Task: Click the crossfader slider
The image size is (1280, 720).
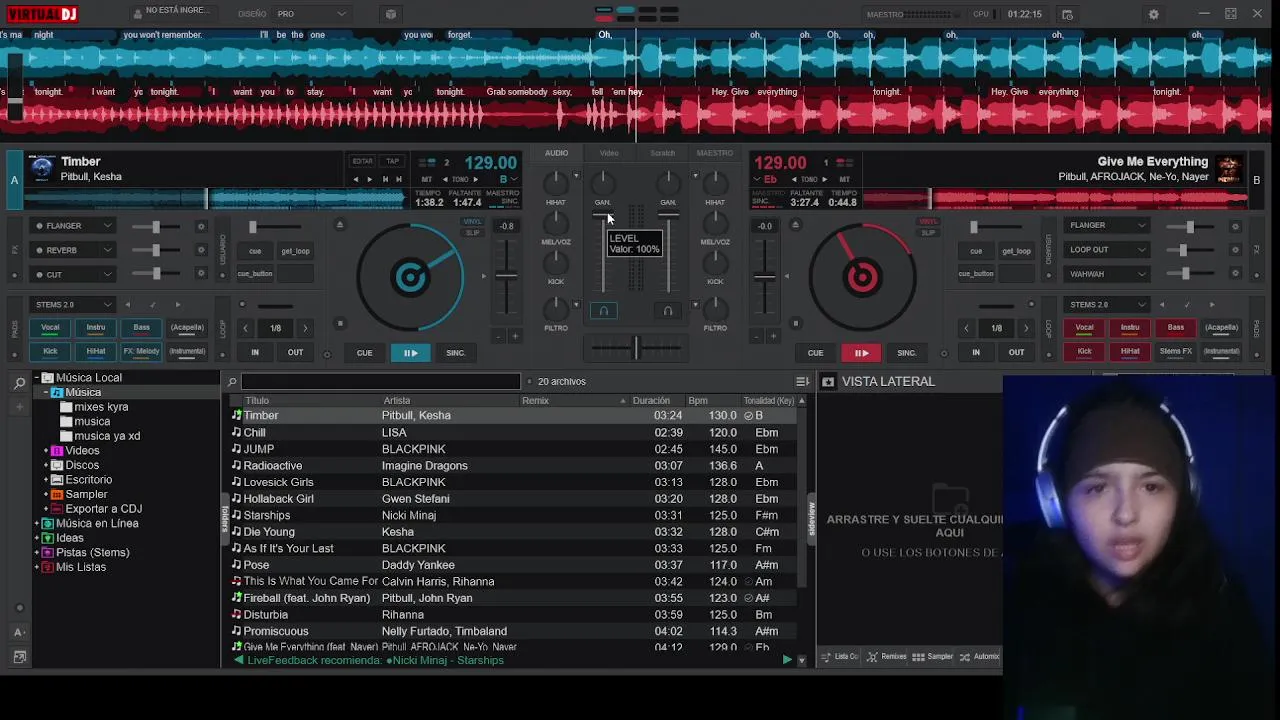Action: [x=635, y=348]
